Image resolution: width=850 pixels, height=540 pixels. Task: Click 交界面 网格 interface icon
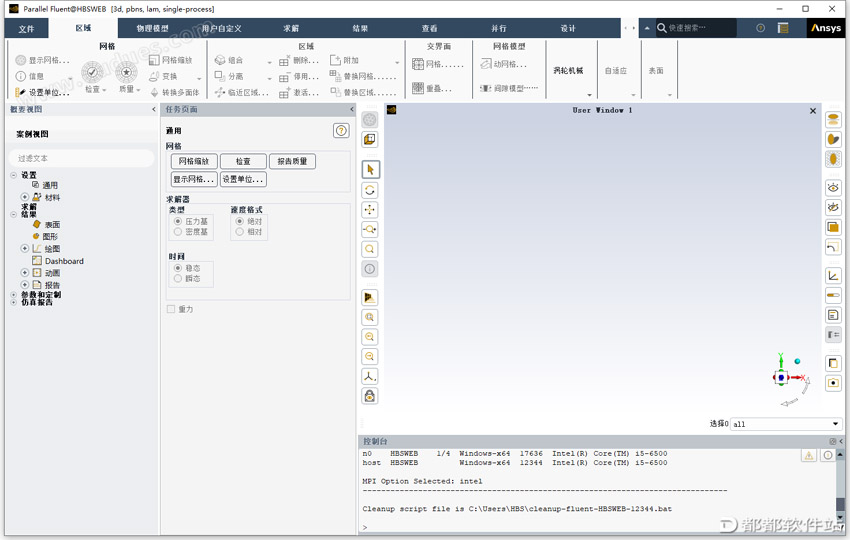(418, 65)
